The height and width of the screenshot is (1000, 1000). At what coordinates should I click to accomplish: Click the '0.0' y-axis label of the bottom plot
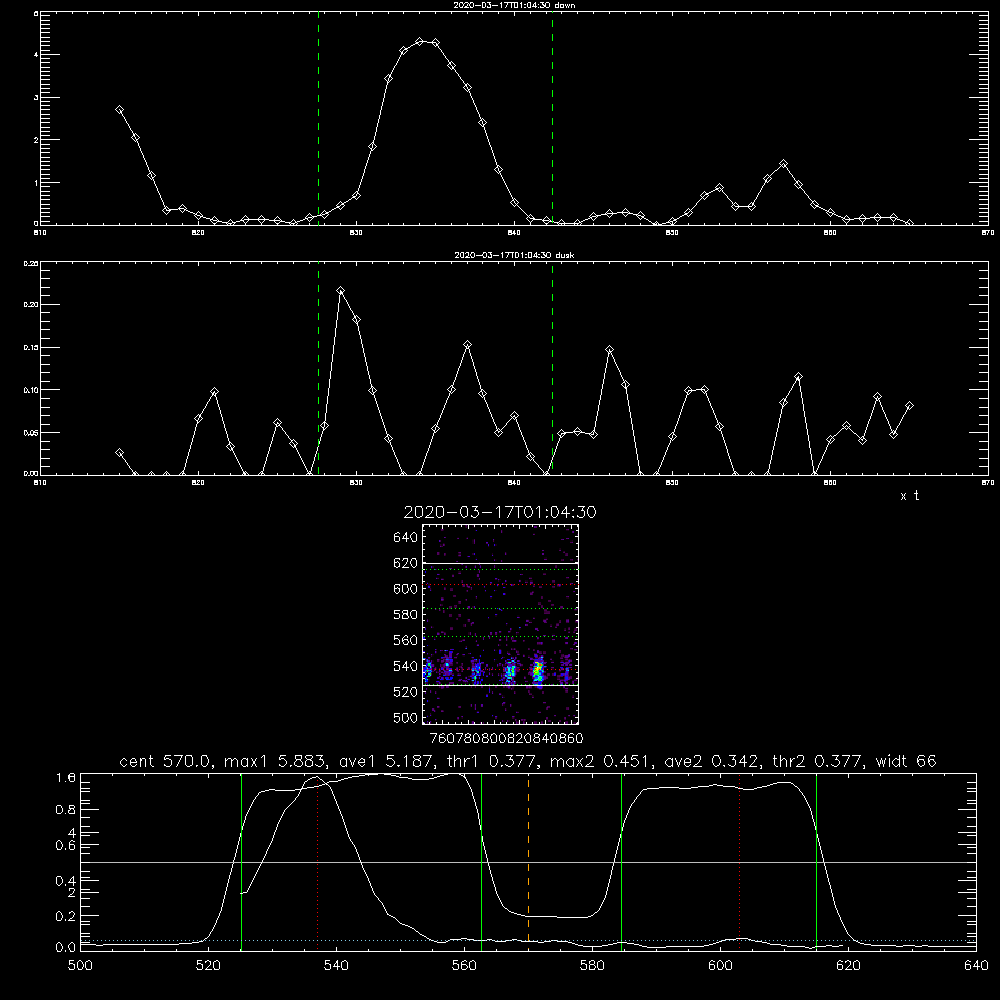coord(66,948)
